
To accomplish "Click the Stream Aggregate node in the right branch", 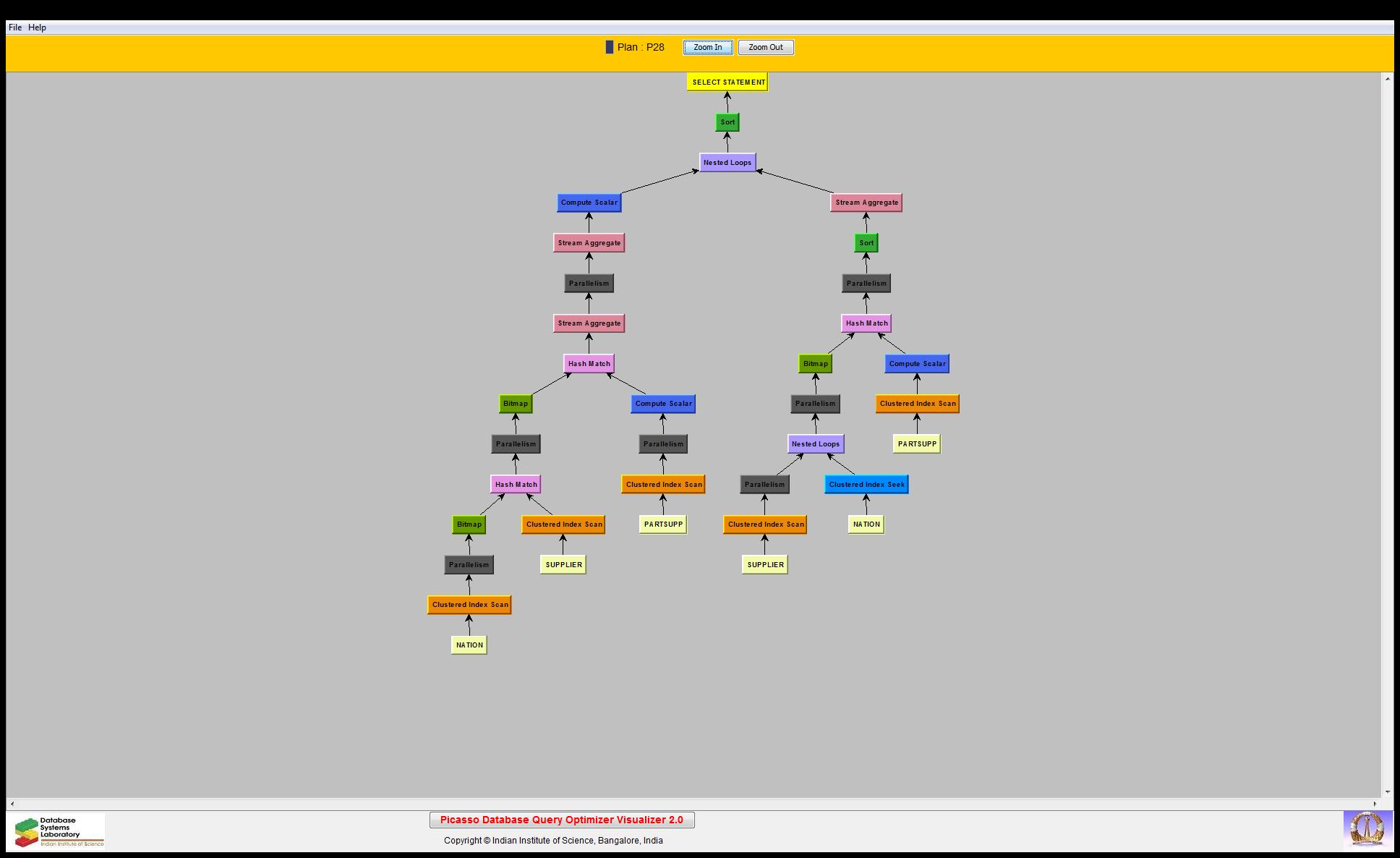I will coord(866,203).
